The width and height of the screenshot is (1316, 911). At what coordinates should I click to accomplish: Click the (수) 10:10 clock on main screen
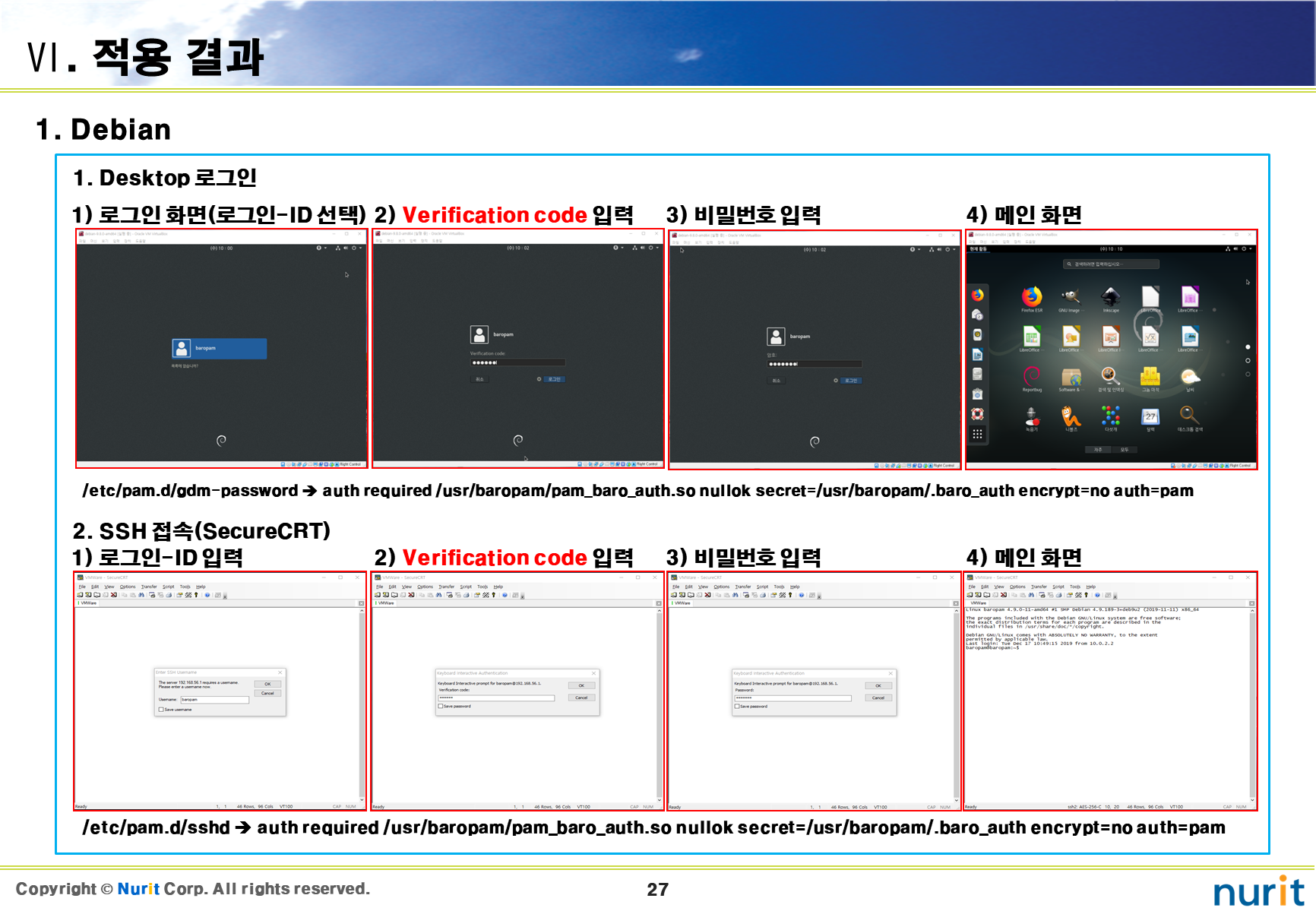click(1111, 248)
